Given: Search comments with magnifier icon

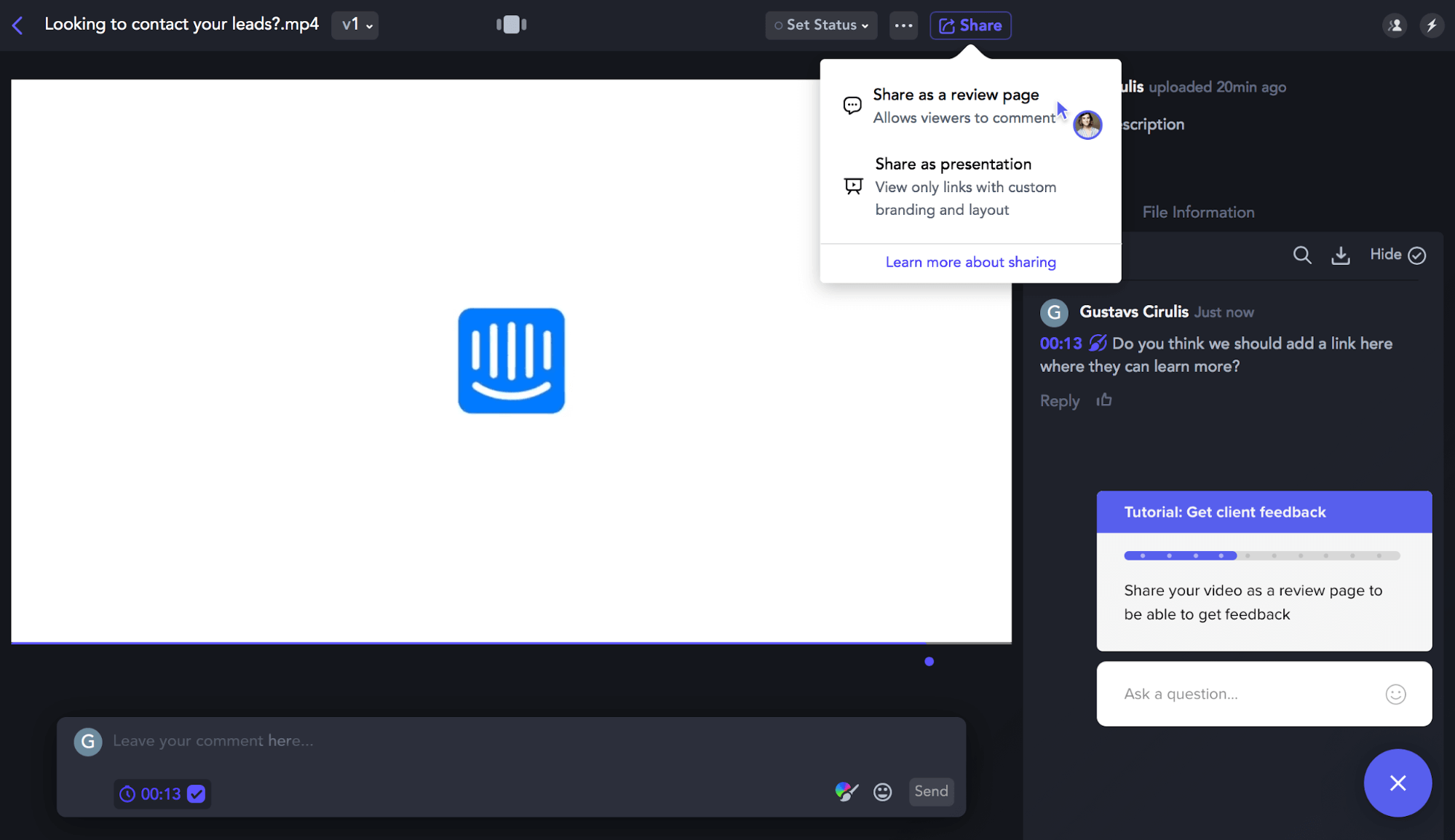Looking at the screenshot, I should click(1301, 255).
